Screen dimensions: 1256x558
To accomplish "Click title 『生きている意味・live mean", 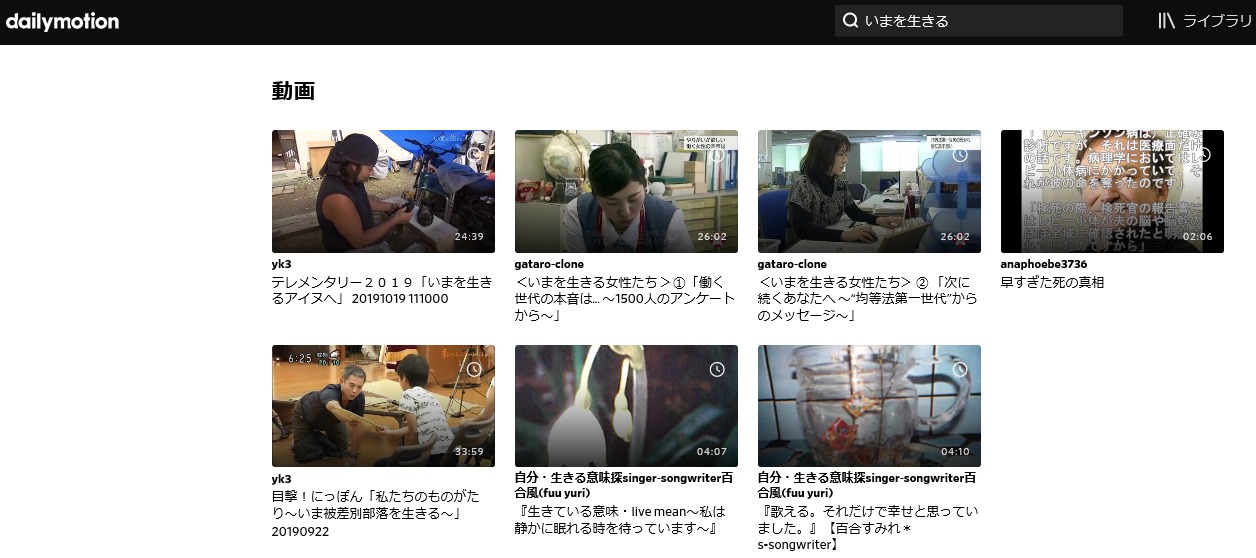I will coord(620,520).
